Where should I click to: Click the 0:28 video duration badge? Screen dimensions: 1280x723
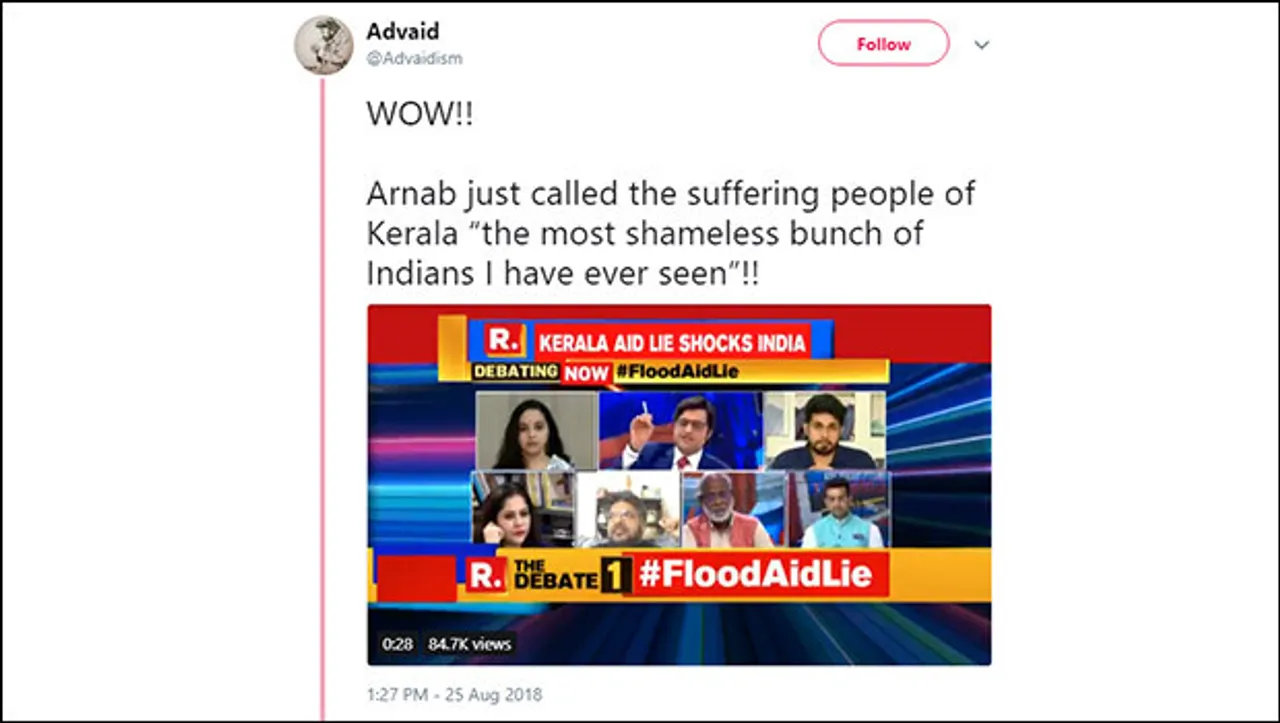[x=397, y=644]
